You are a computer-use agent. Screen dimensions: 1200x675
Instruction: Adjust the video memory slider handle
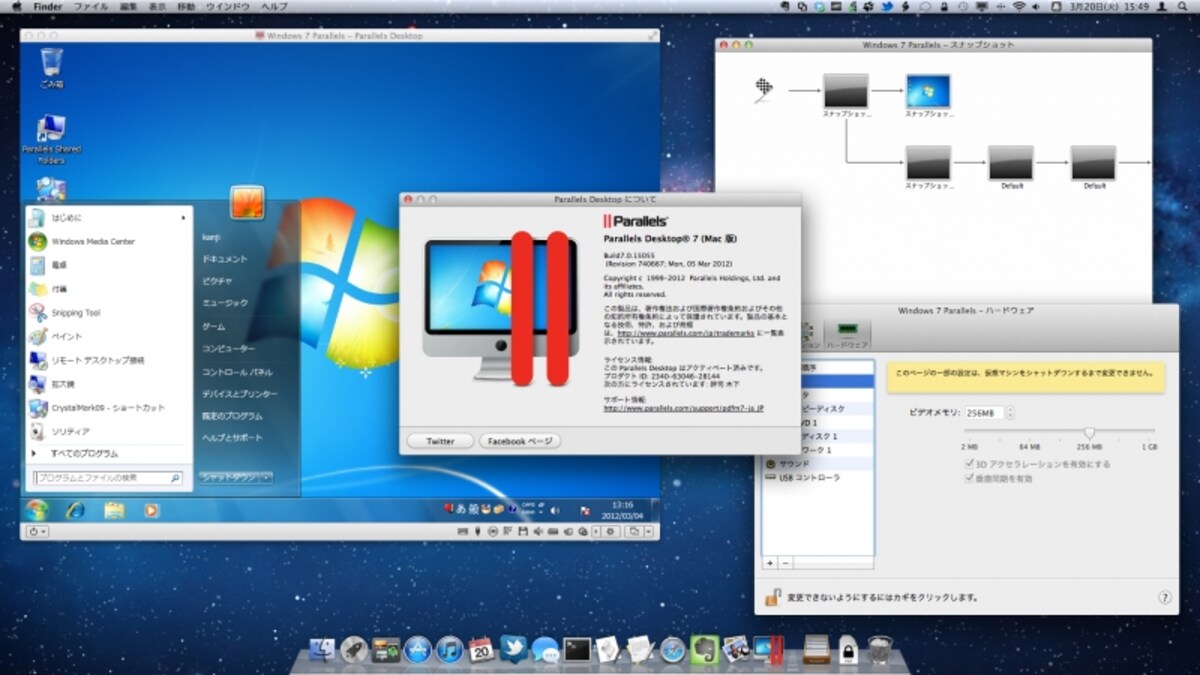click(1090, 432)
